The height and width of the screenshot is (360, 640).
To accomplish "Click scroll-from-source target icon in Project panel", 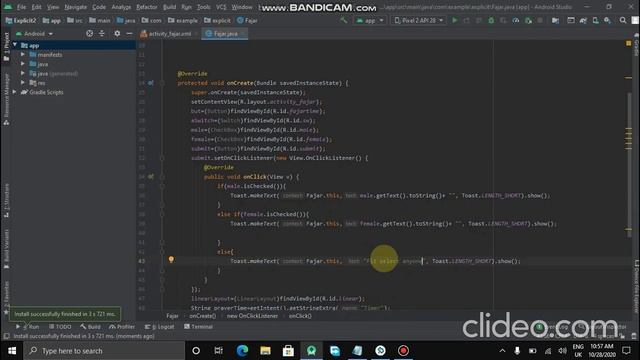I will click(89, 33).
